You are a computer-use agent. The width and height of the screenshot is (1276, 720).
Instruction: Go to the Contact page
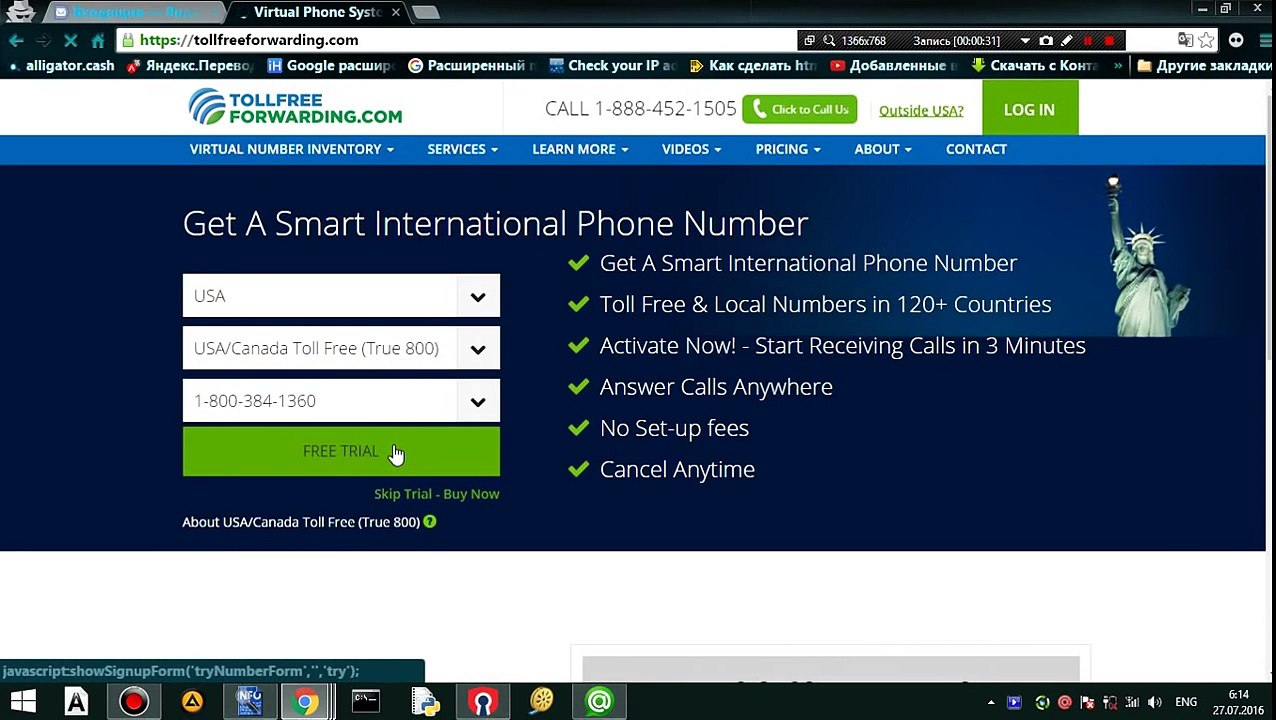(x=976, y=149)
